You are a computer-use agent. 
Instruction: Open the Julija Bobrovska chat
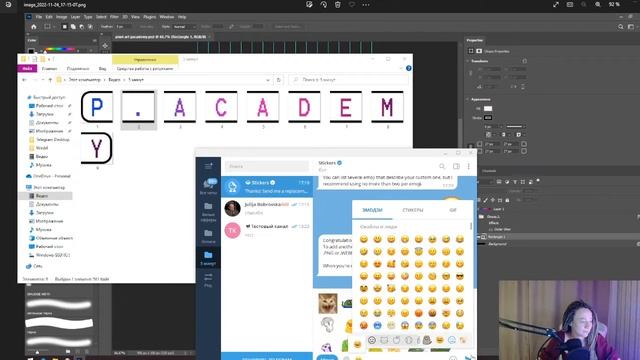(x=267, y=208)
